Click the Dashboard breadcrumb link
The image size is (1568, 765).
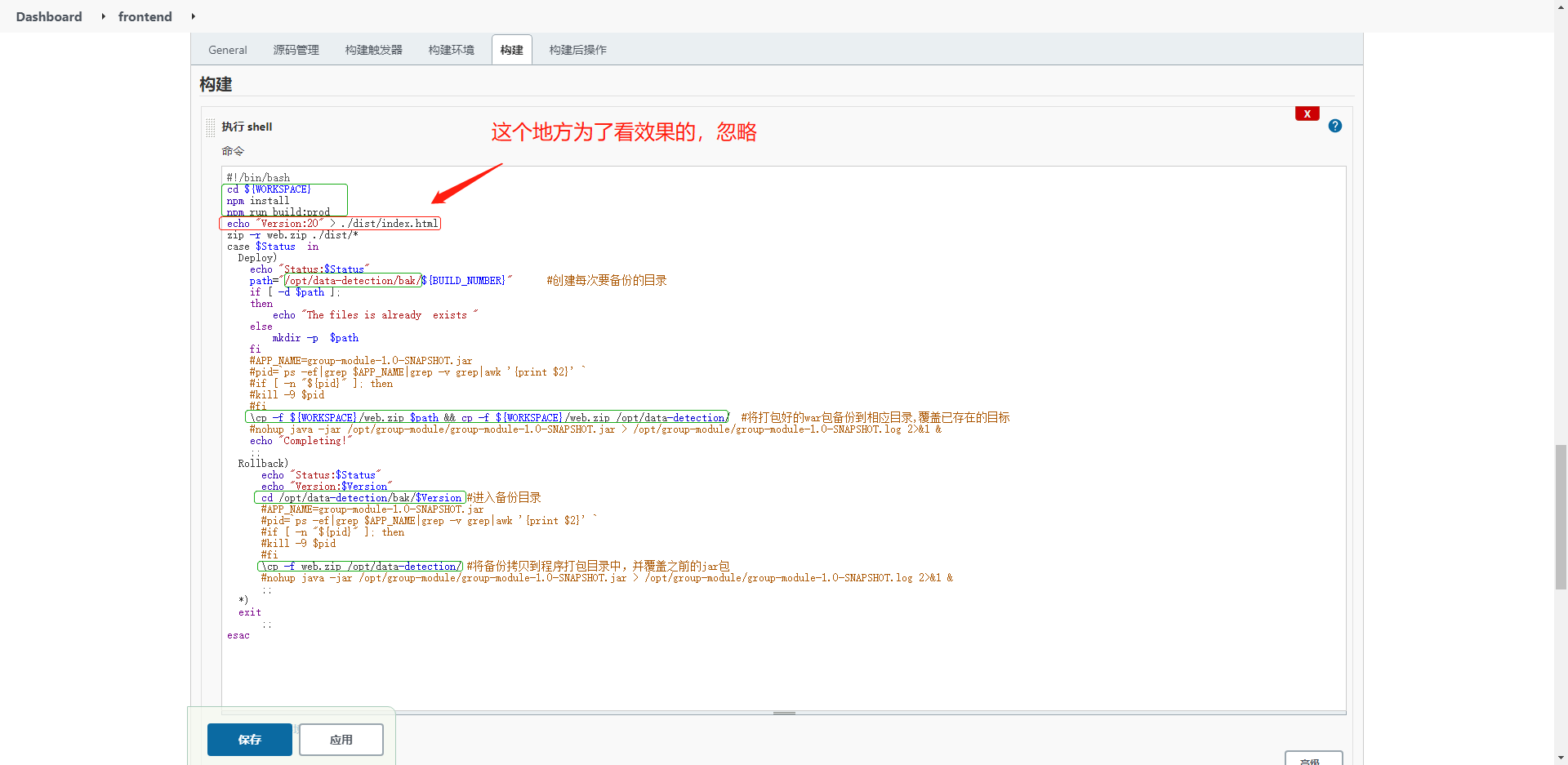point(49,16)
